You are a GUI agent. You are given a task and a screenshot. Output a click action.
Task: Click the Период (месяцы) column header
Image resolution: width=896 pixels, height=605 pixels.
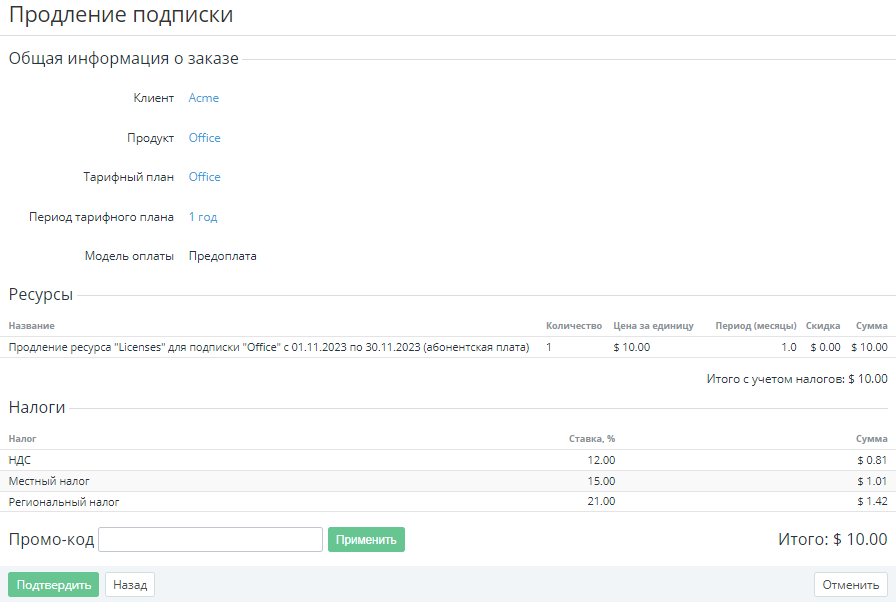coord(755,326)
